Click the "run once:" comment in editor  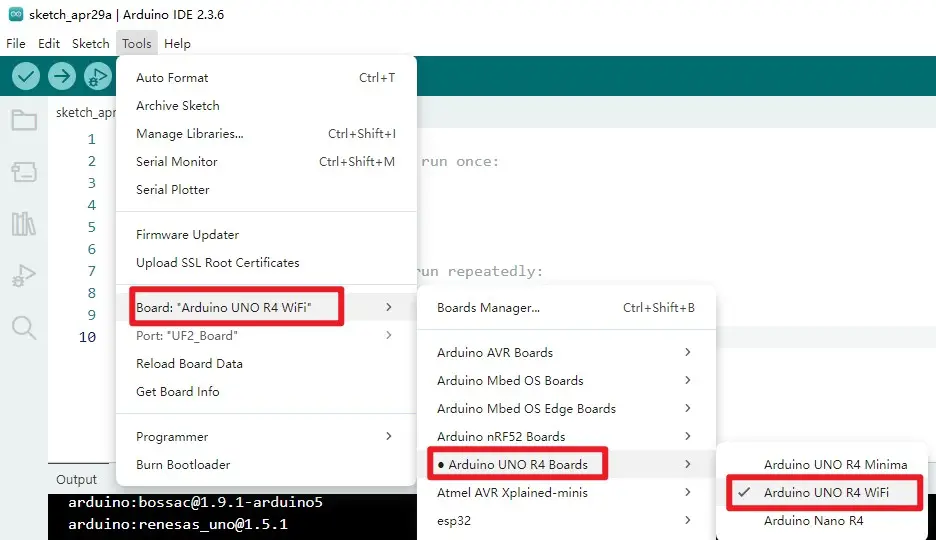pyautogui.click(x=460, y=162)
